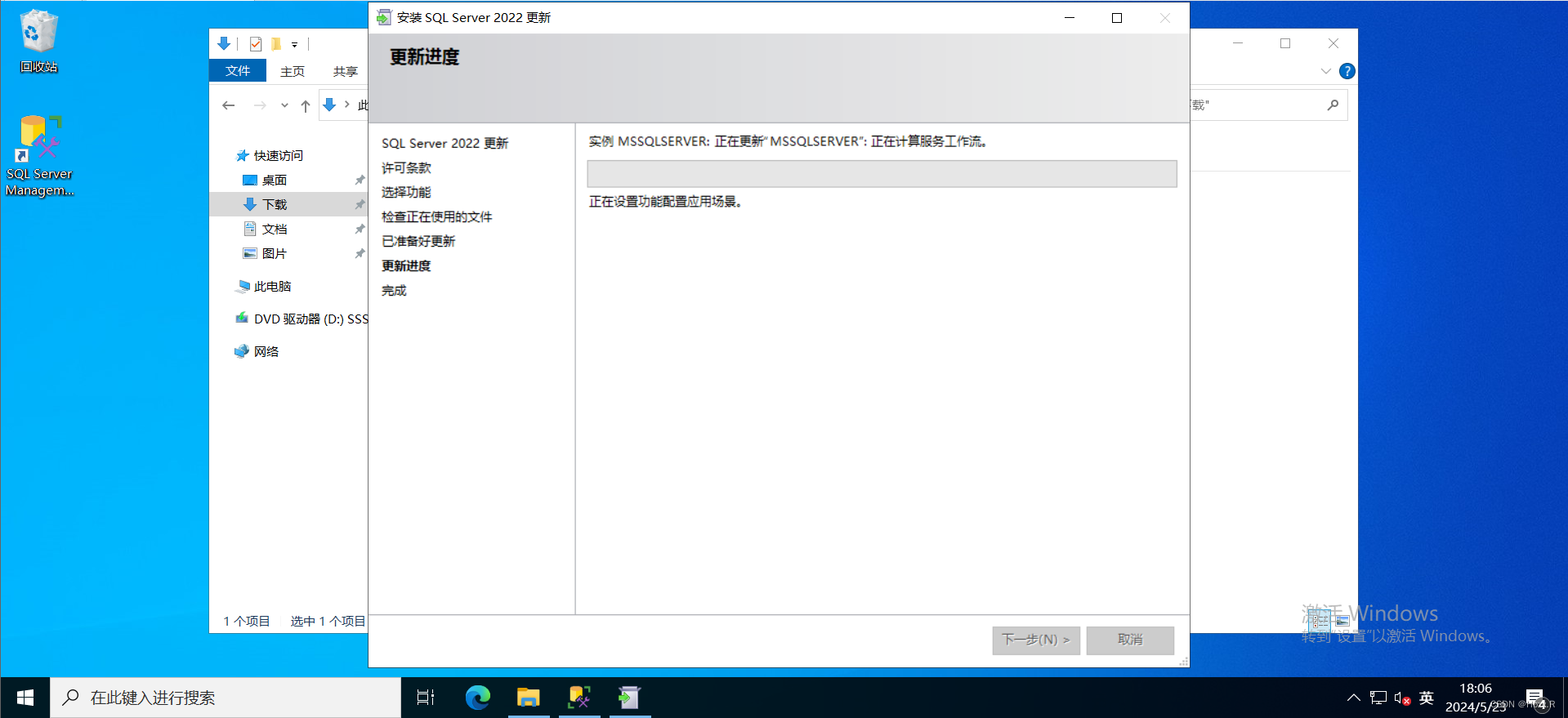Select the DVD 驱动器 (D:) entry
The height and width of the screenshot is (718, 1568).
coord(301,319)
